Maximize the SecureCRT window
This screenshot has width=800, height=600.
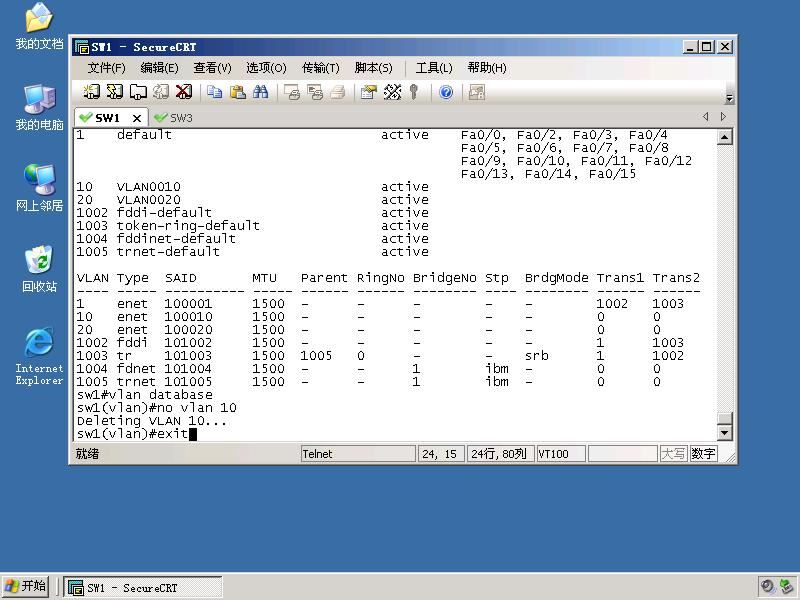tap(707, 47)
